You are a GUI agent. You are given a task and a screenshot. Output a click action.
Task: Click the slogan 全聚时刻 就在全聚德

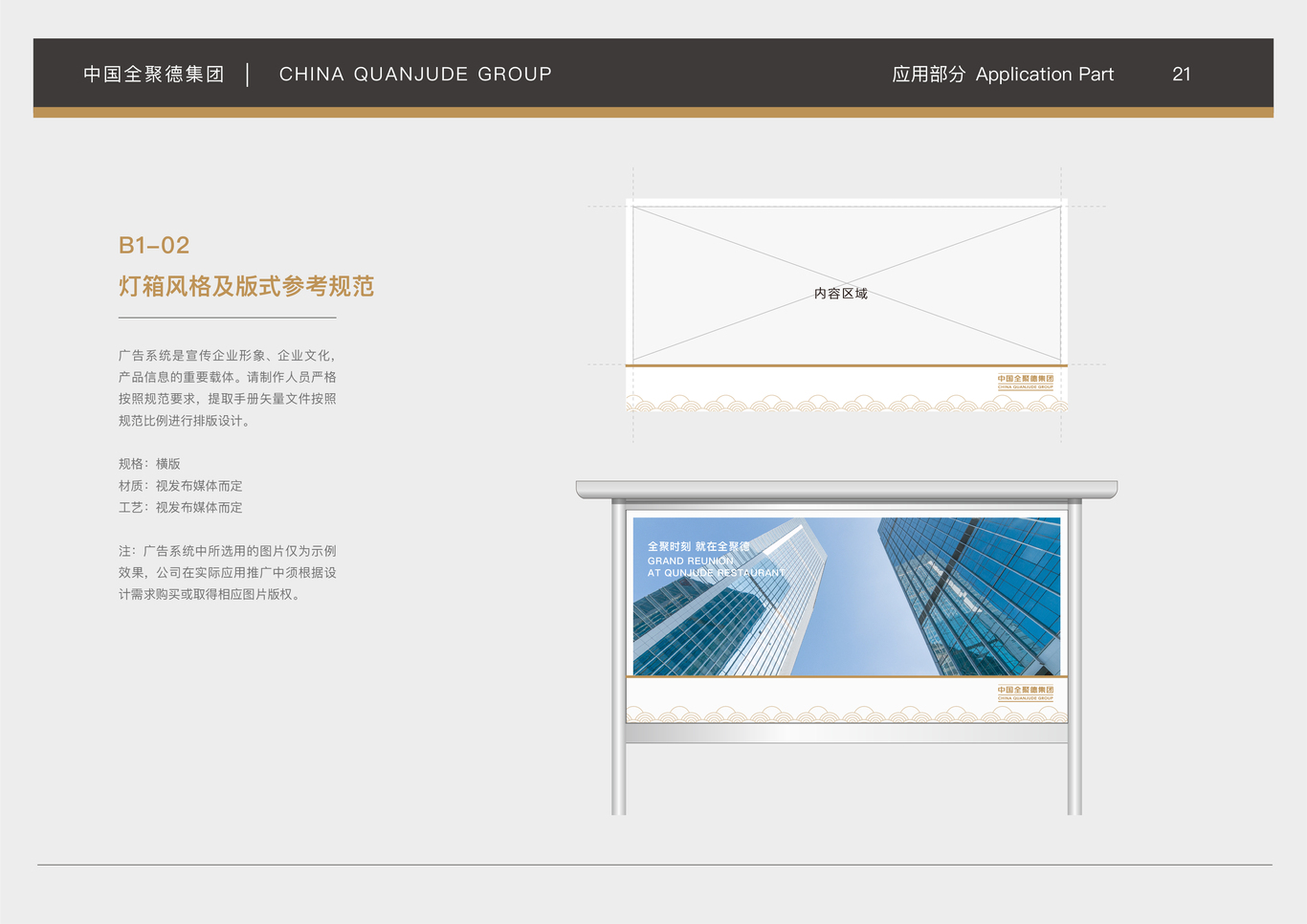[x=698, y=547]
